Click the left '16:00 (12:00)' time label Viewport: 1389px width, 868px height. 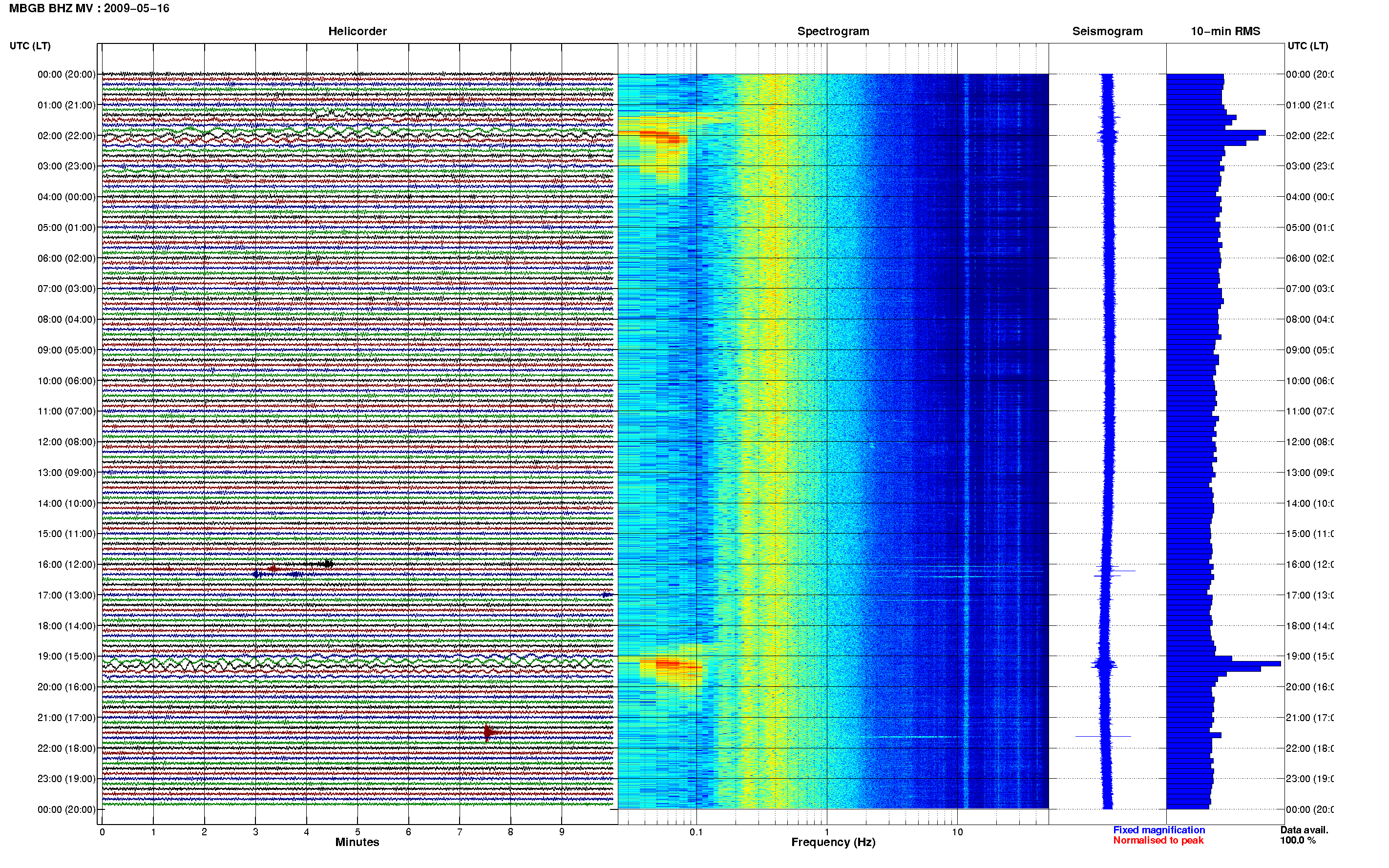click(66, 564)
